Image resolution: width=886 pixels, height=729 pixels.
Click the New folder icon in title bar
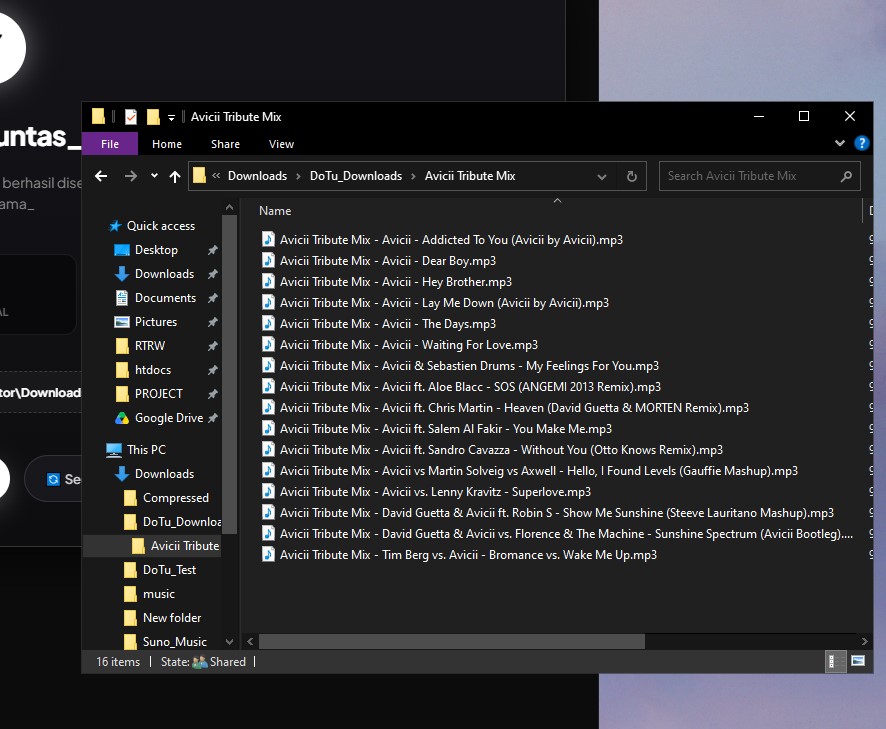click(153, 117)
